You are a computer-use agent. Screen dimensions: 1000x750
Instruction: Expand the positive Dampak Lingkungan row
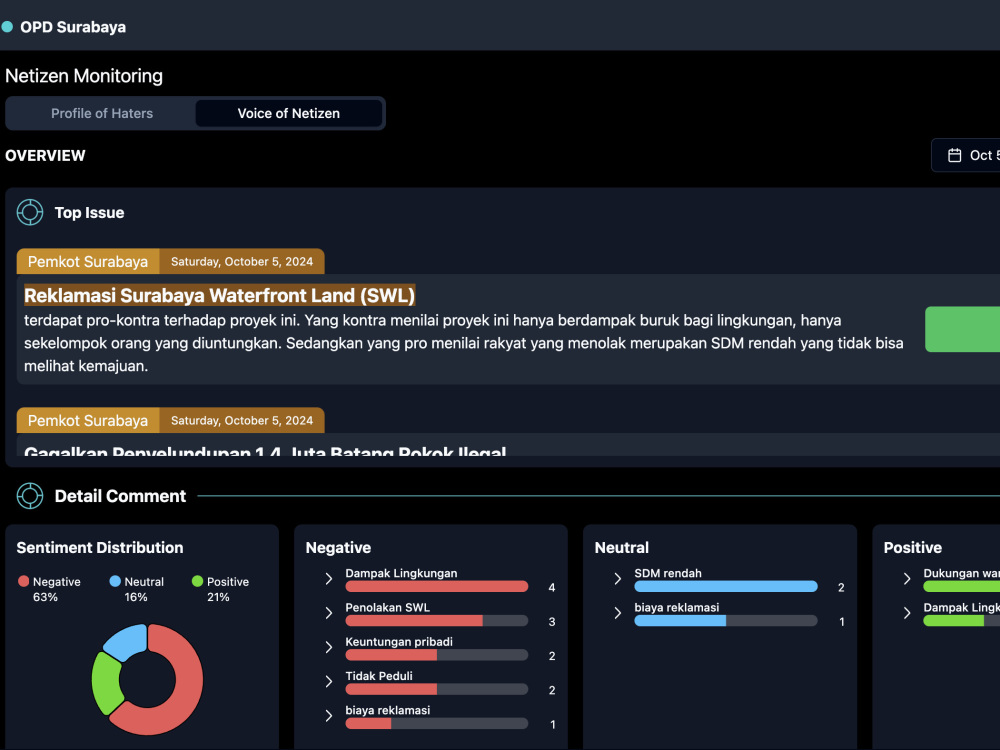tap(906, 613)
